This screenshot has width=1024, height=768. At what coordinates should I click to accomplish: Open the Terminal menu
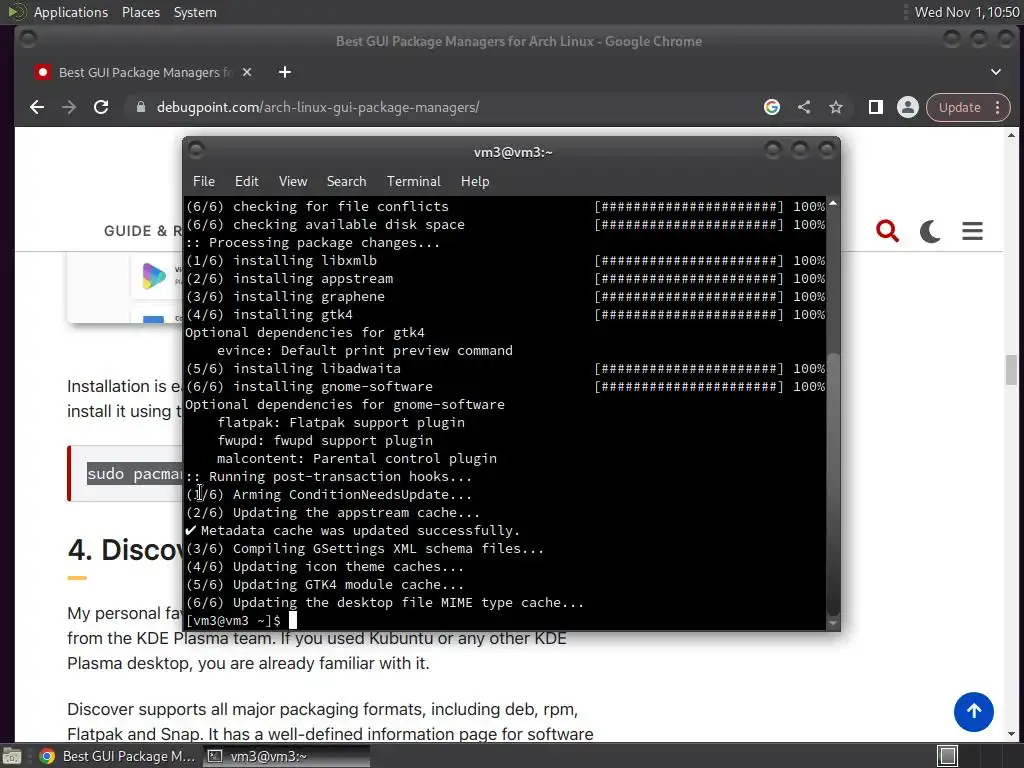413,181
